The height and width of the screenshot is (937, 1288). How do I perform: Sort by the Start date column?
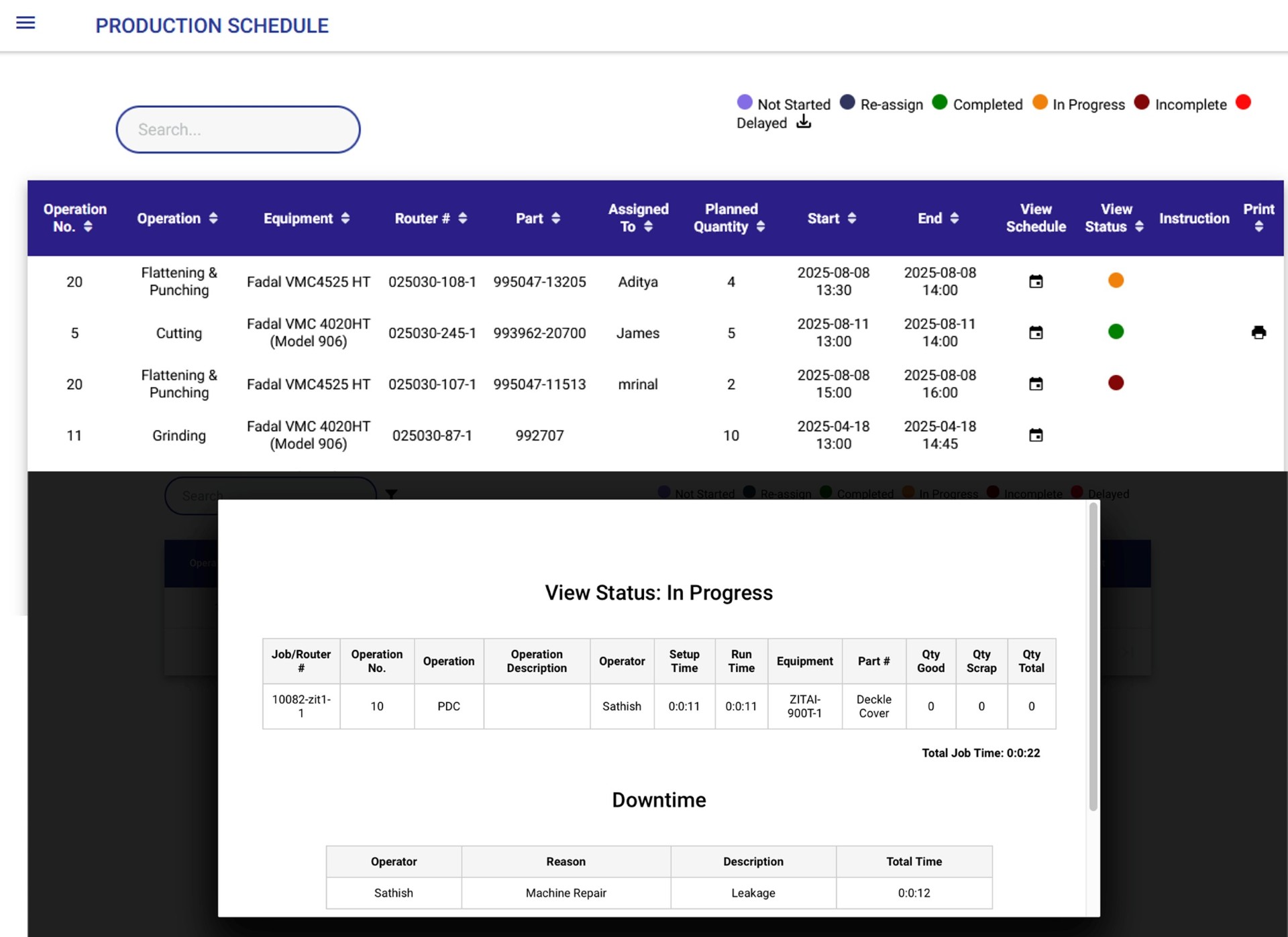pyautogui.click(x=832, y=219)
